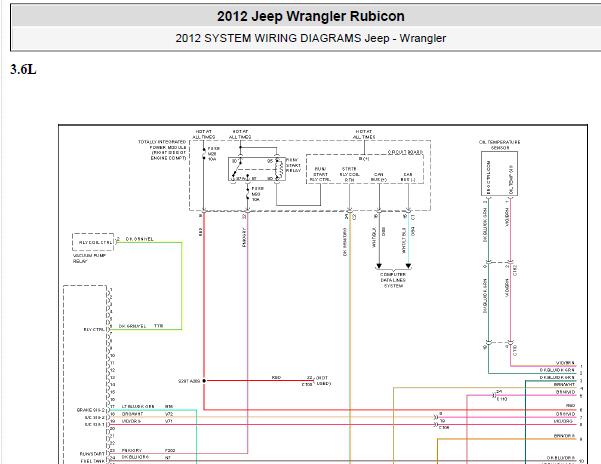
Task: Click the 'BRN/WHT' wire label at right pin 4
Action: click(x=564, y=384)
